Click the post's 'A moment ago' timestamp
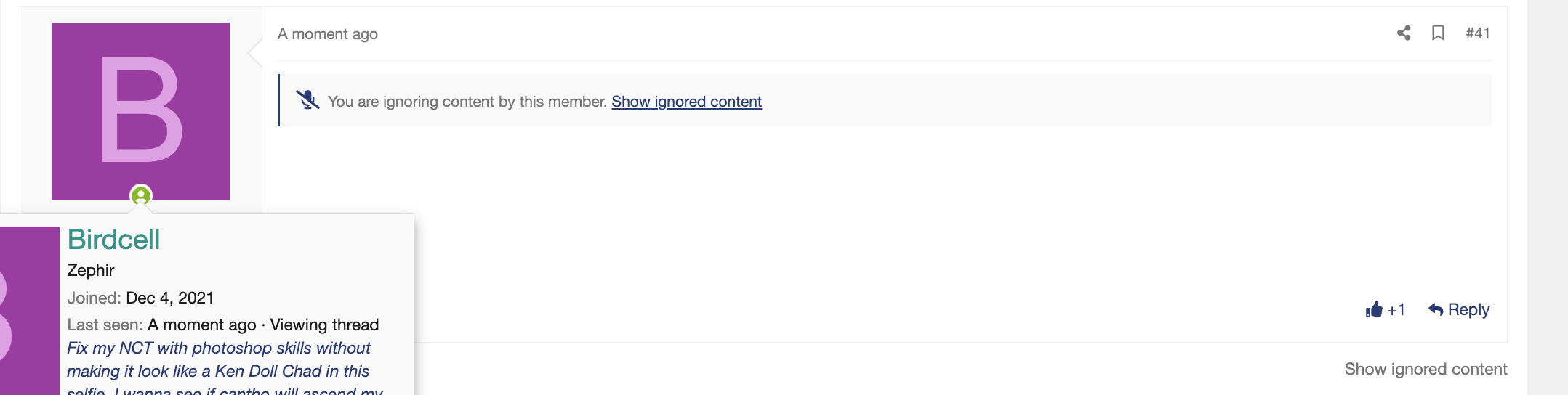The image size is (1568, 395). coord(328,34)
